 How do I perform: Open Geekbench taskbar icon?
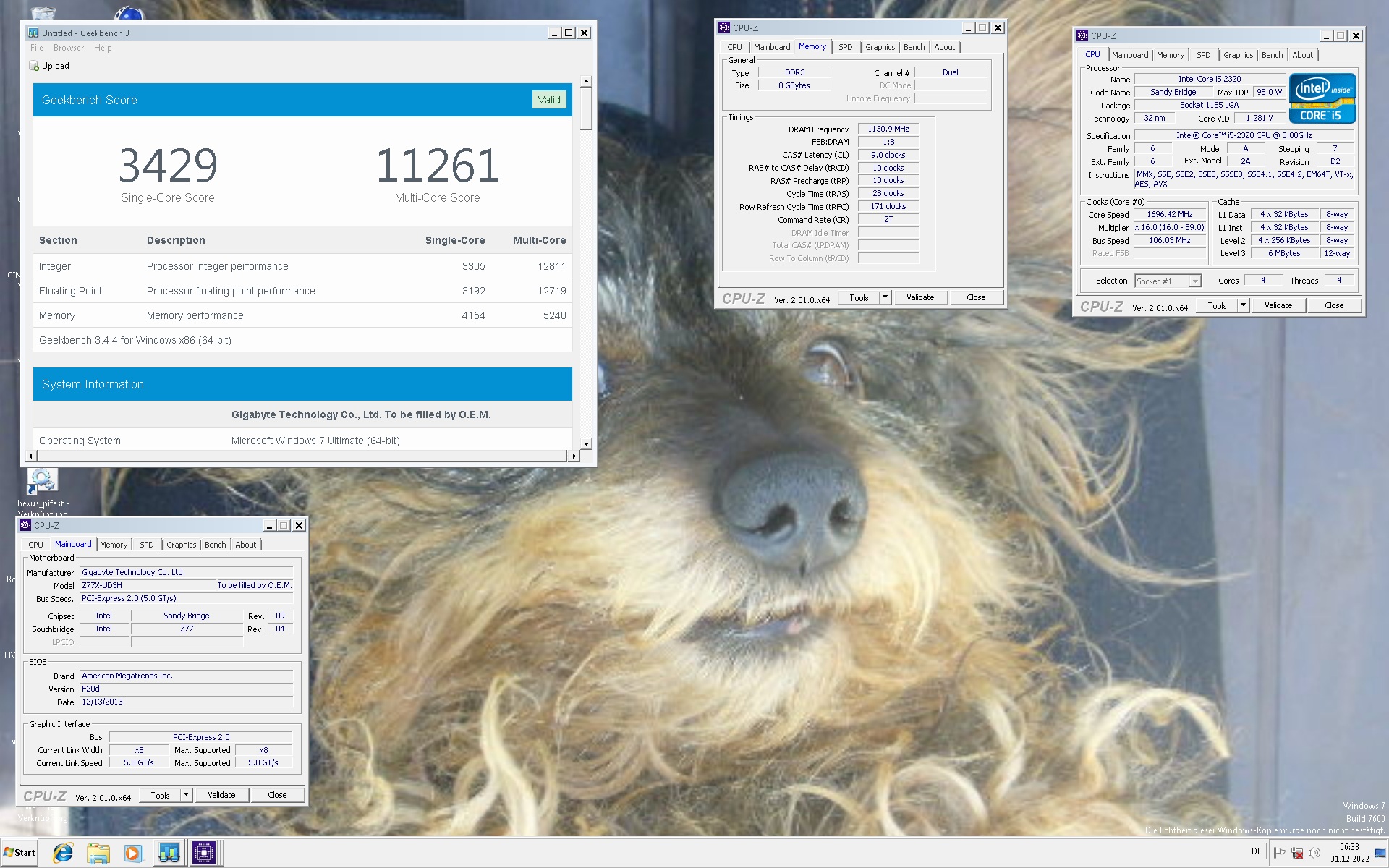(169, 853)
